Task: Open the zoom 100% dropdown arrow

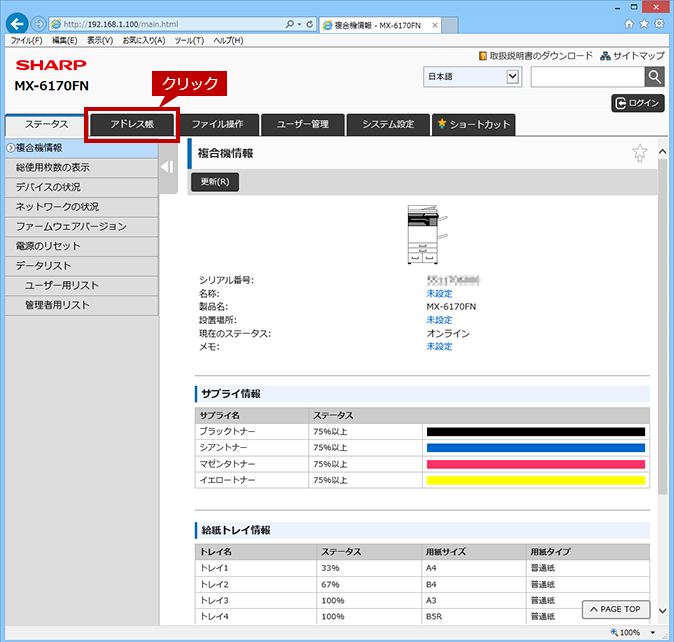Action: pyautogui.click(x=653, y=633)
